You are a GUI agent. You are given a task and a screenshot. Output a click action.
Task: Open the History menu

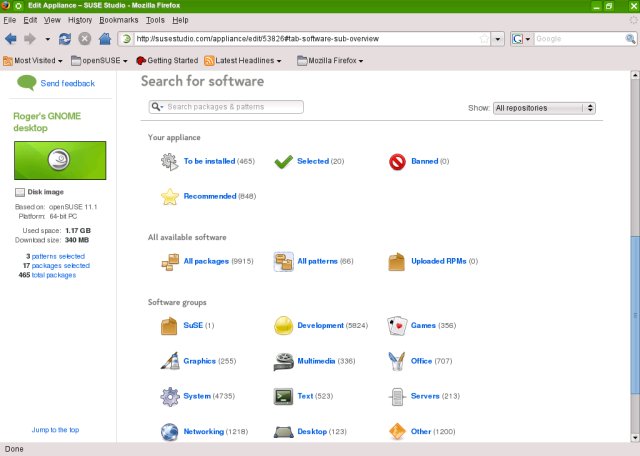tap(81, 19)
